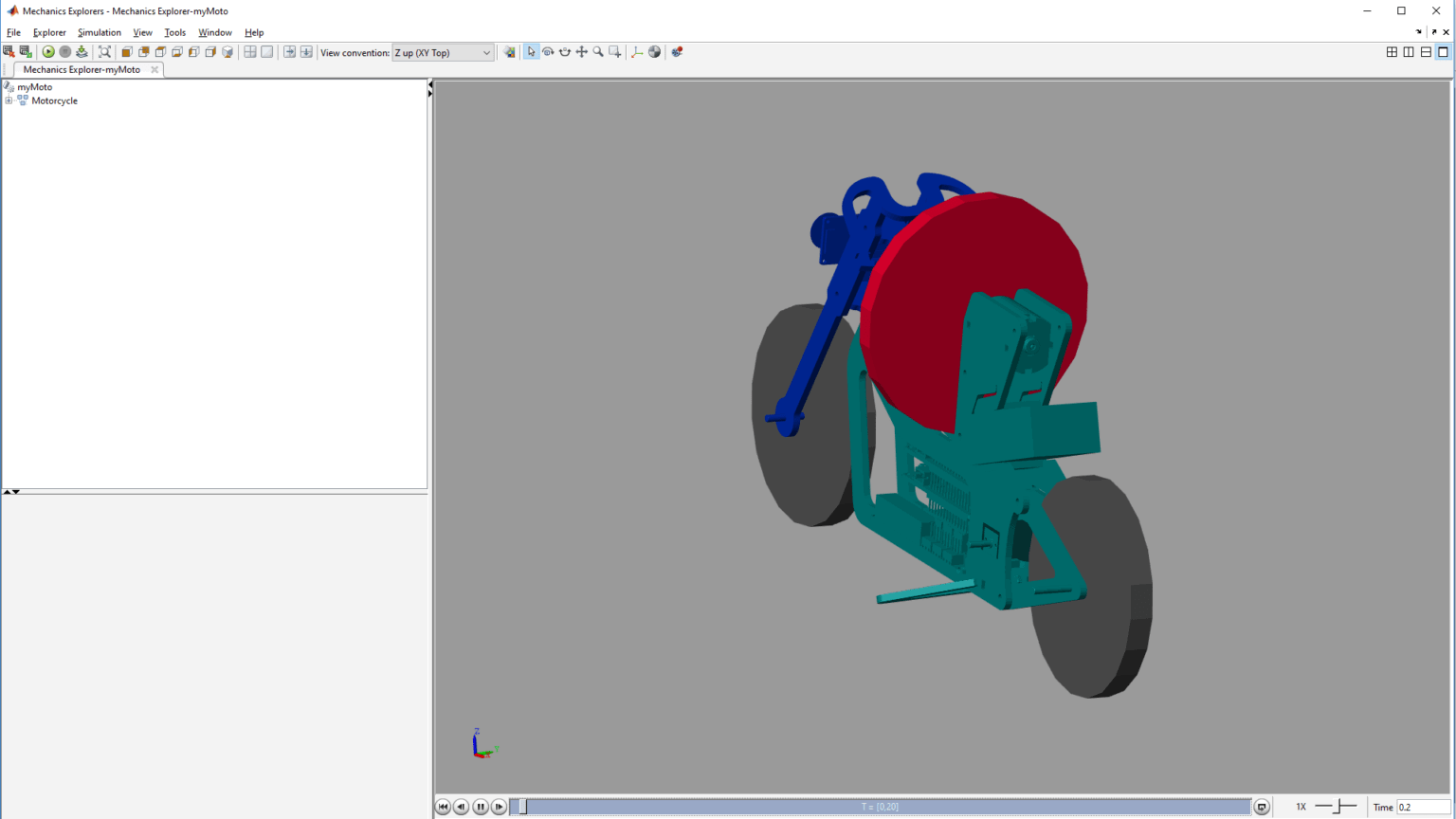Screen dimensions: 1456x819
Task: Toggle the loop playback button
Action: point(1262,807)
